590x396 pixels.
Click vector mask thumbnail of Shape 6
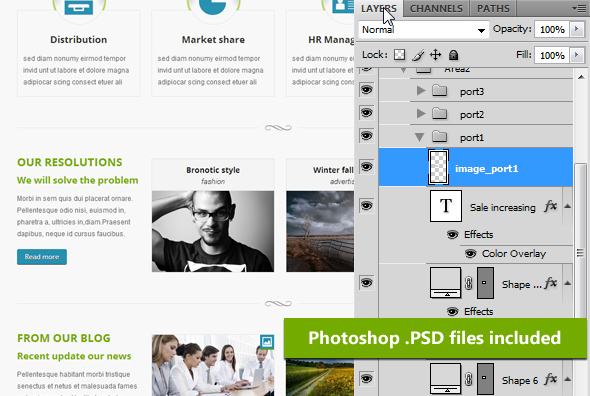485,379
